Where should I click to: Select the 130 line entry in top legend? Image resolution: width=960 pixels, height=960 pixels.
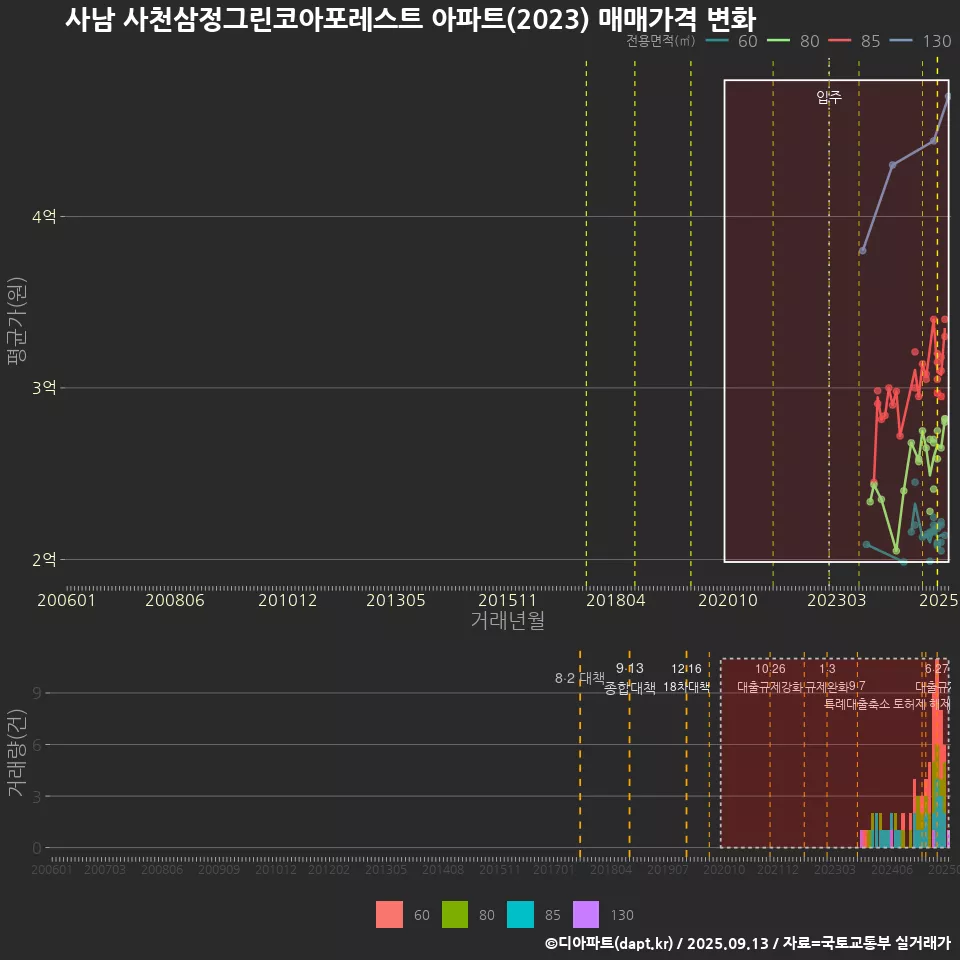tap(920, 41)
